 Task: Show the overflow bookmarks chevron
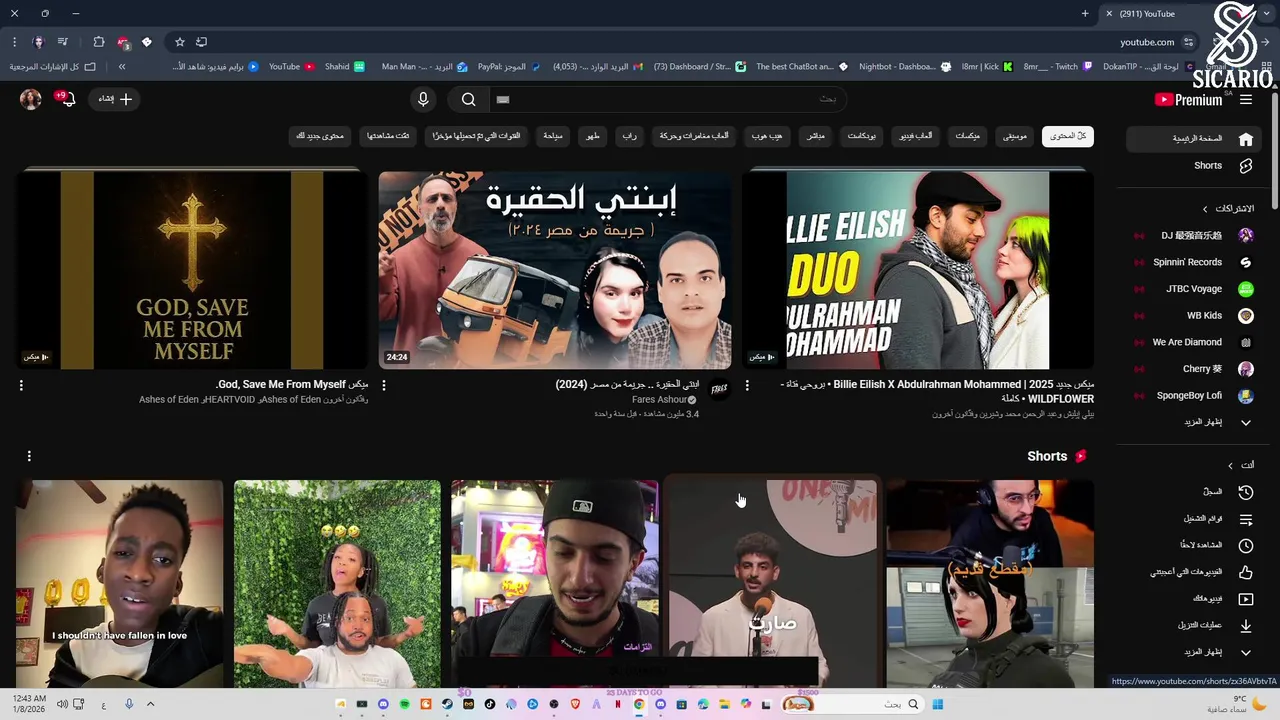click(x=122, y=67)
